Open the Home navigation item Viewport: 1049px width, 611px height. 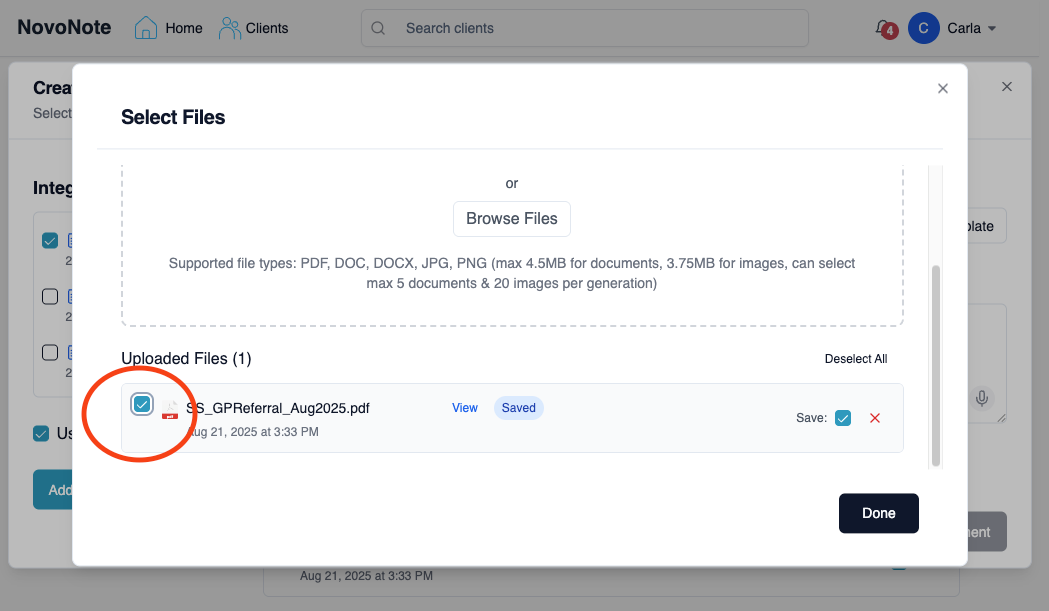point(184,28)
